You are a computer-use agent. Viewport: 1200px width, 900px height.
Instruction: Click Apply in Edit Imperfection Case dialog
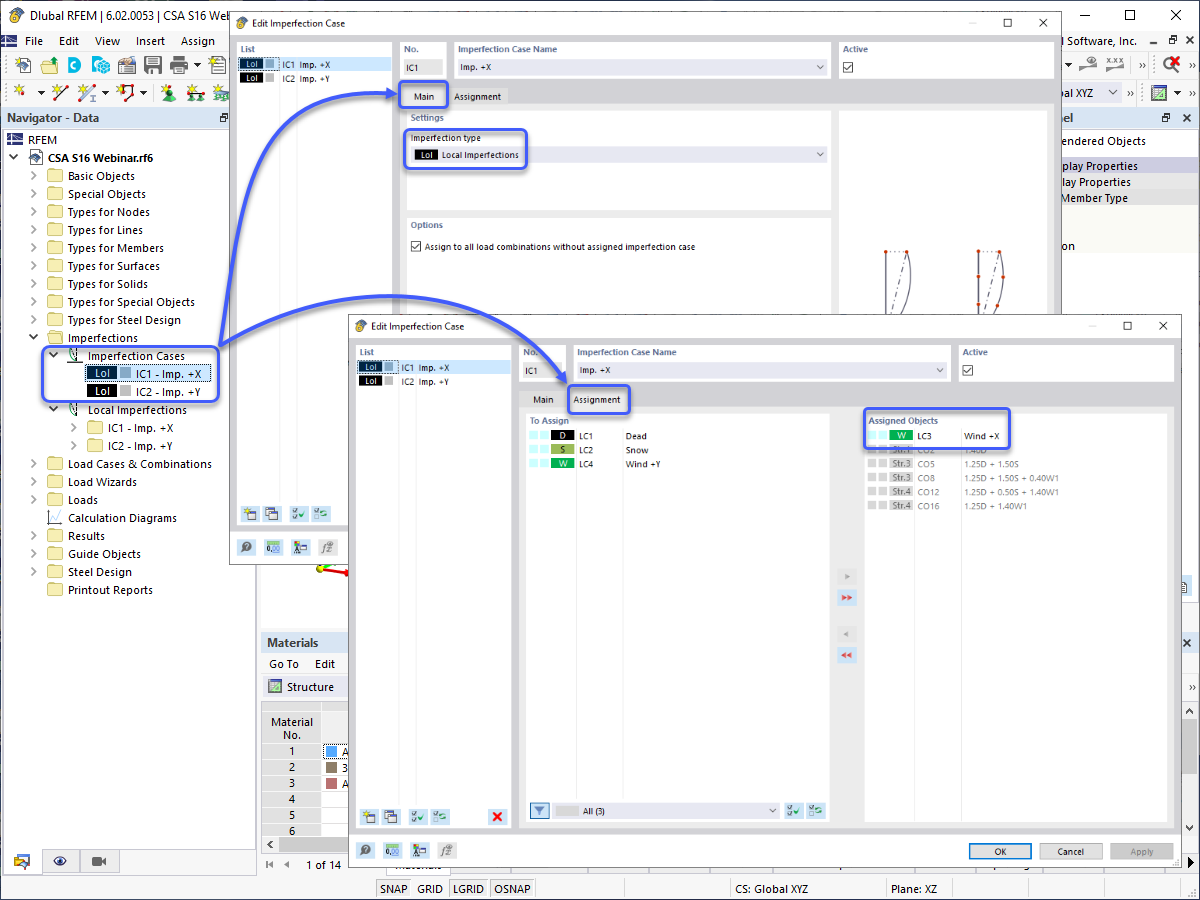click(x=1141, y=851)
